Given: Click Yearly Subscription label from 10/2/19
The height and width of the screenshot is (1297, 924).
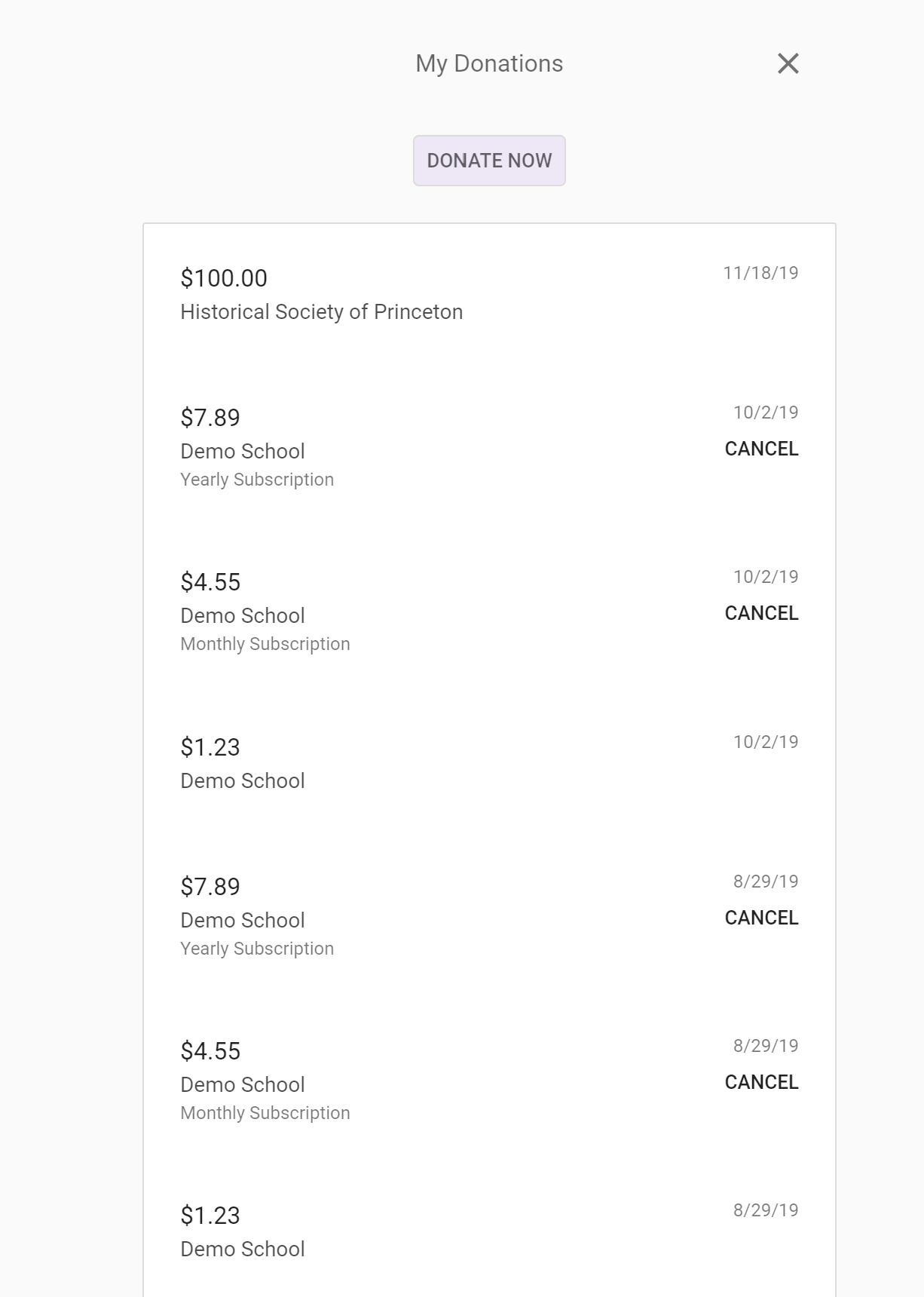Looking at the screenshot, I should click(257, 480).
